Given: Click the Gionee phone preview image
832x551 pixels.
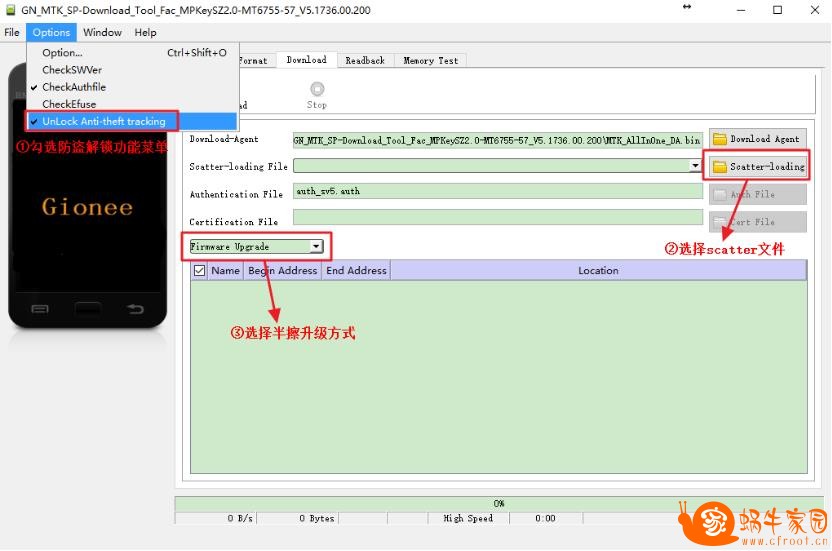Looking at the screenshot, I should coord(88,196).
